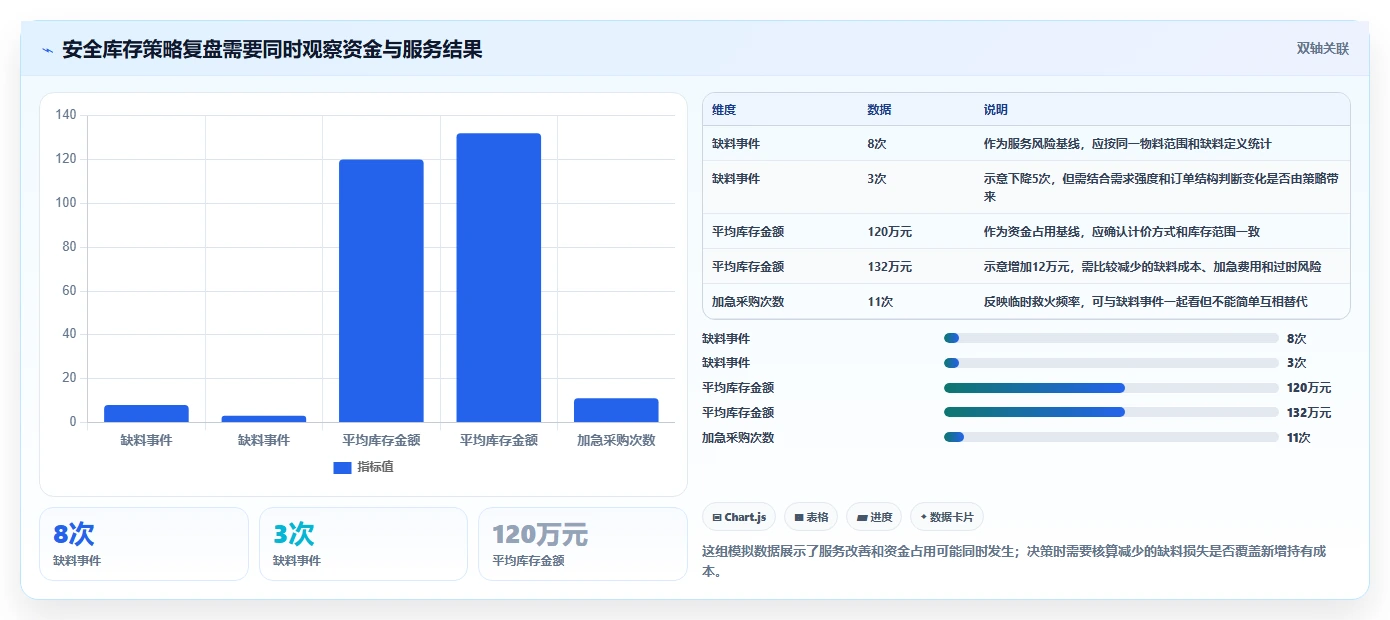Click the 数据 table column header

click(x=879, y=110)
